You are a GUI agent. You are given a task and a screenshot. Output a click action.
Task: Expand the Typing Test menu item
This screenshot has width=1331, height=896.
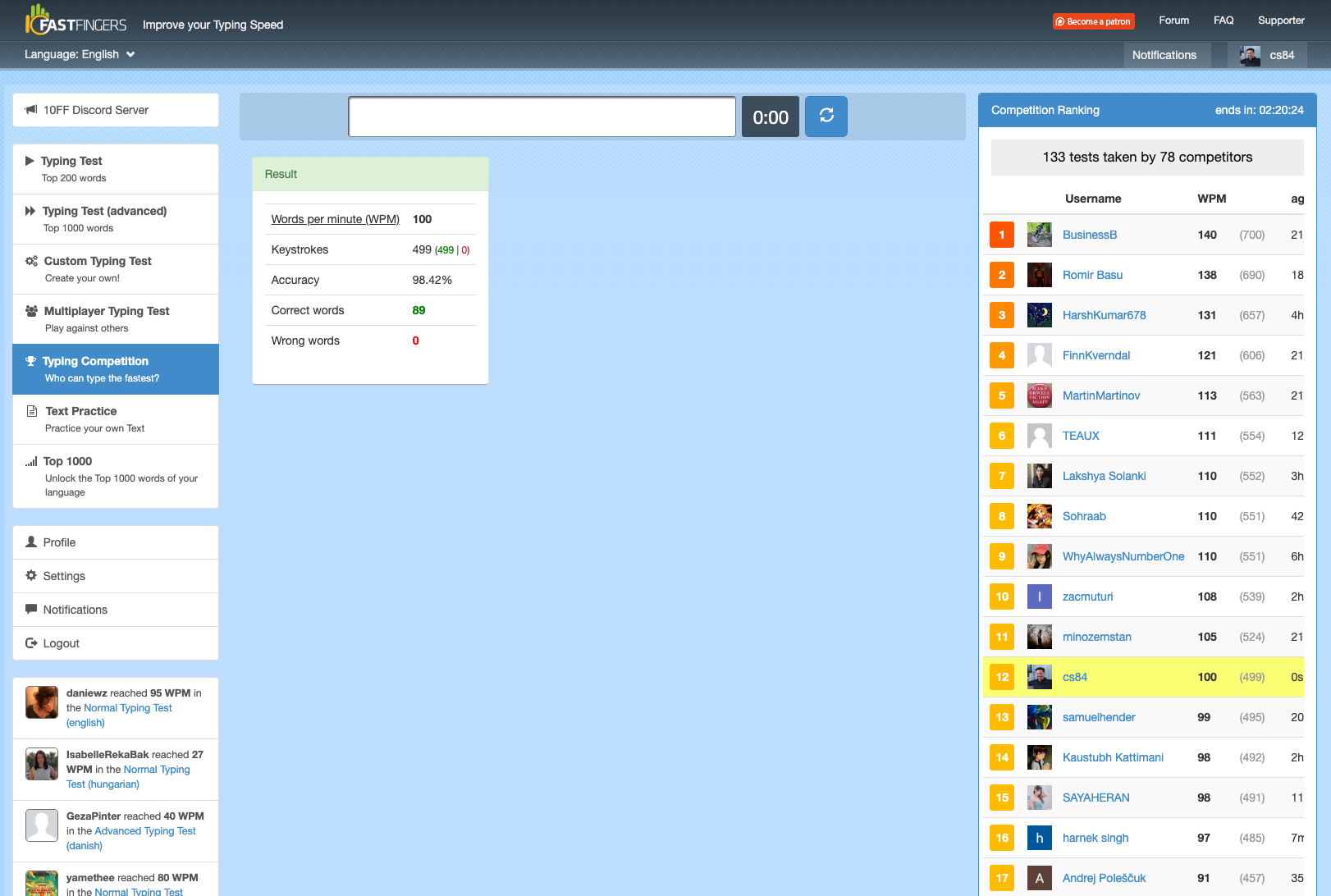point(116,169)
